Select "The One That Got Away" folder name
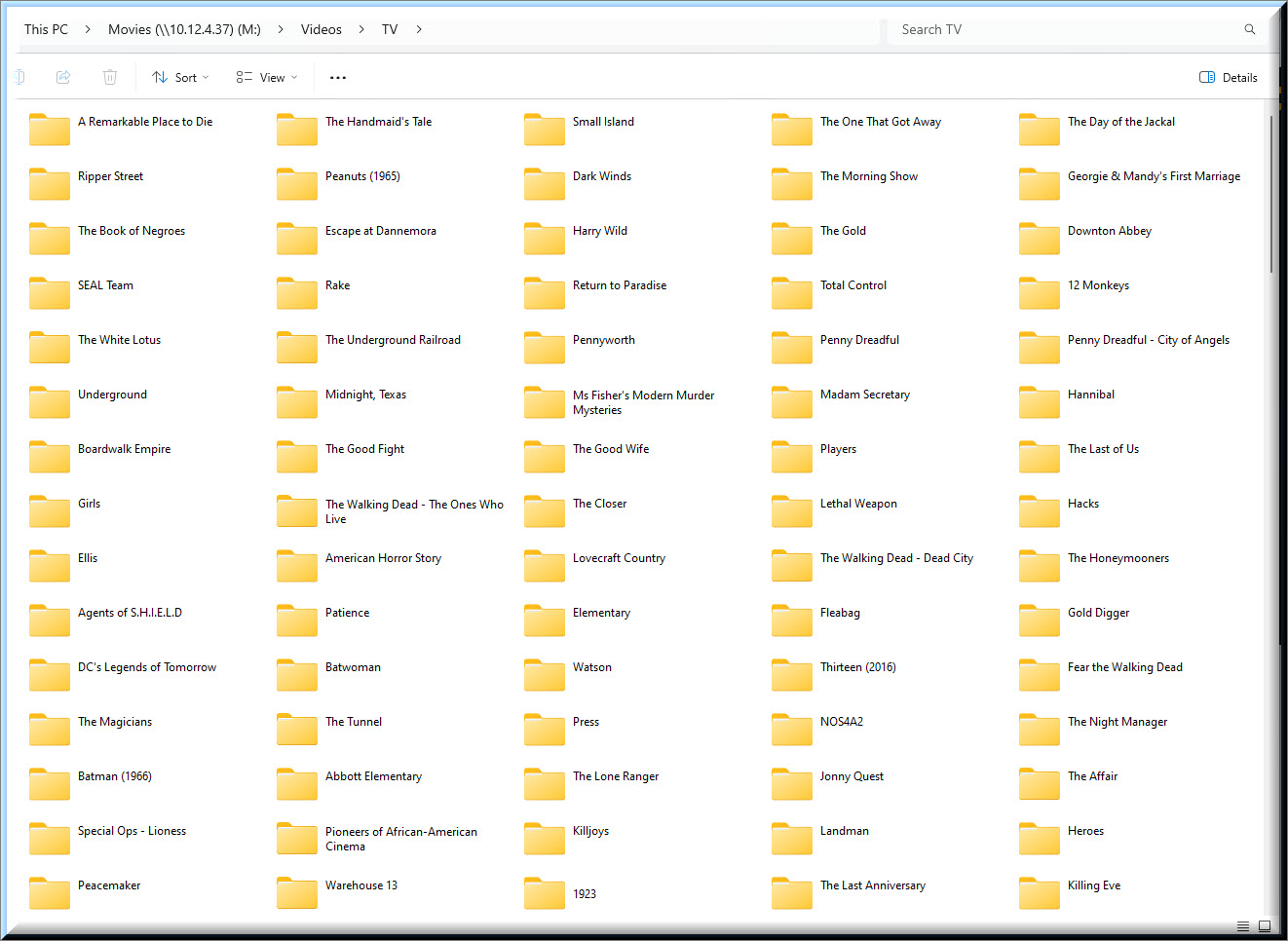This screenshot has width=1288, height=941. pos(881,122)
